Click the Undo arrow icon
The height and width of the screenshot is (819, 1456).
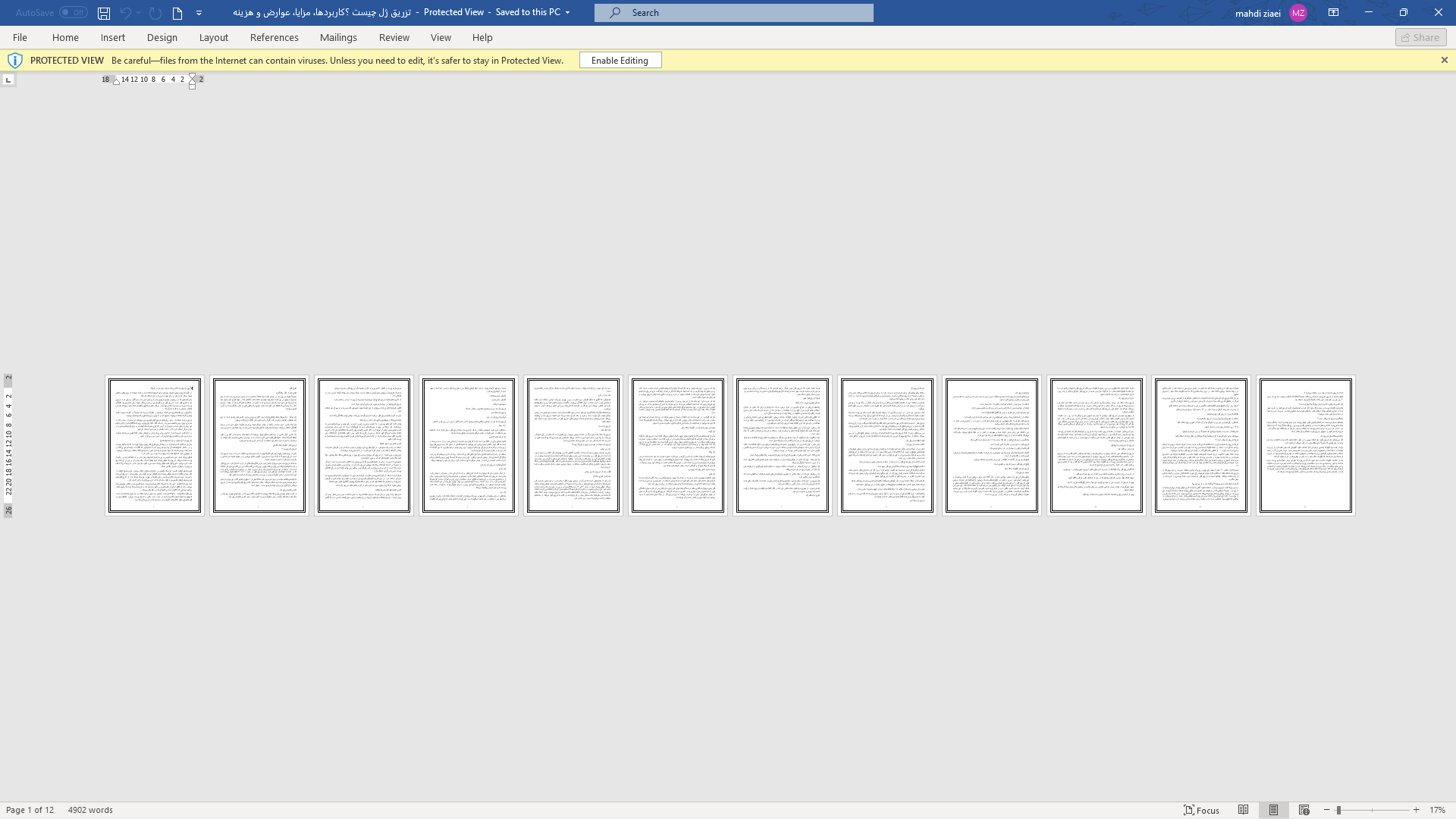click(x=126, y=13)
